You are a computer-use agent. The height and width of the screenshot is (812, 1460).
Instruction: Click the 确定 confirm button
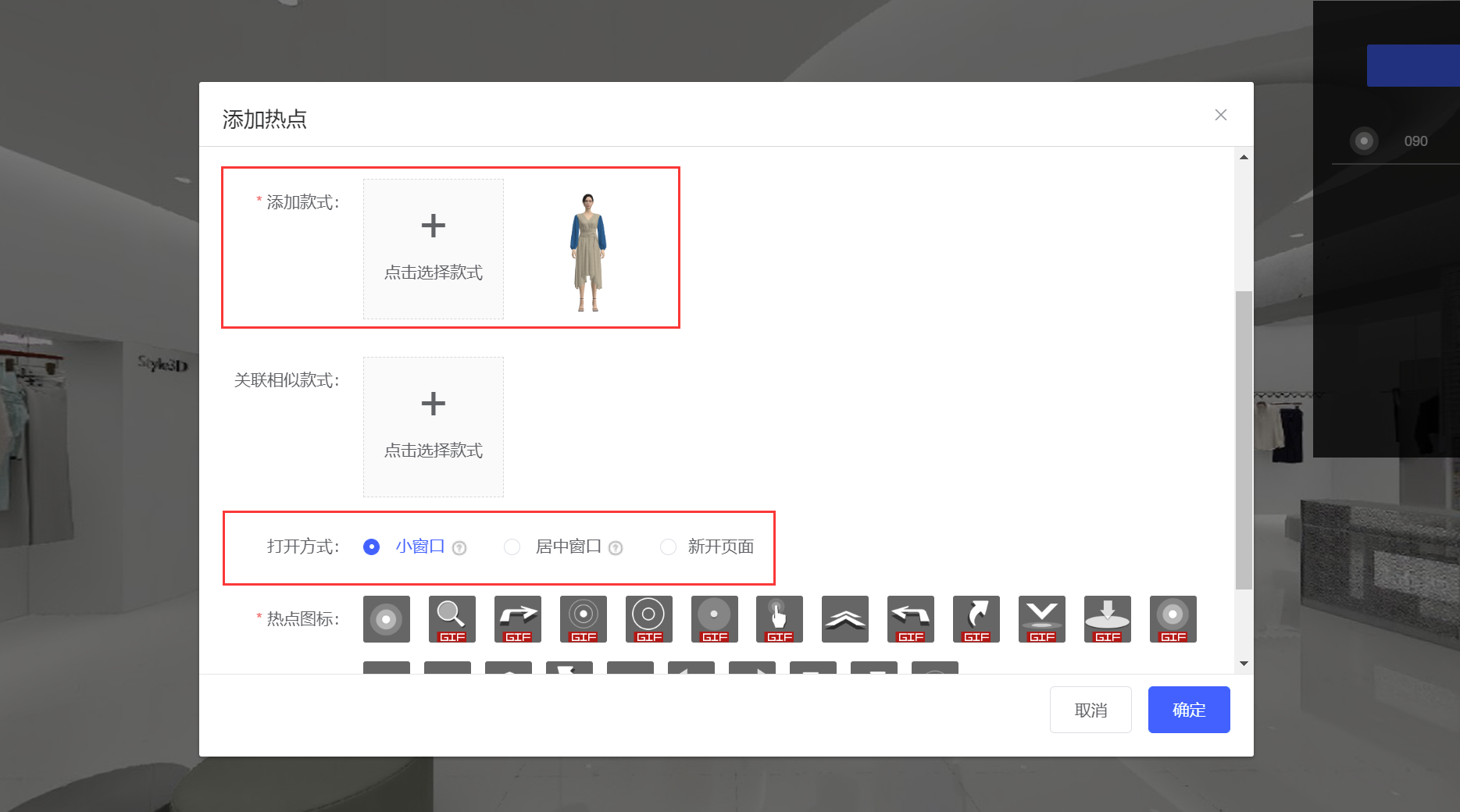(1188, 710)
